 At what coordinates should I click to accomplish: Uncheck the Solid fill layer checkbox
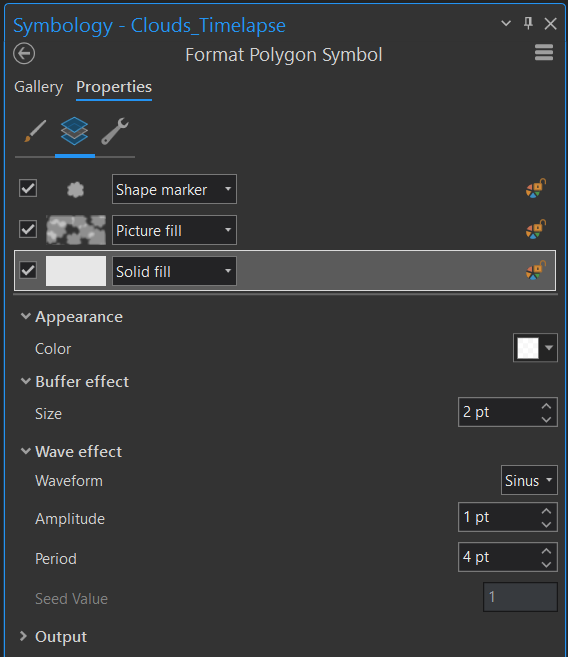pos(28,270)
